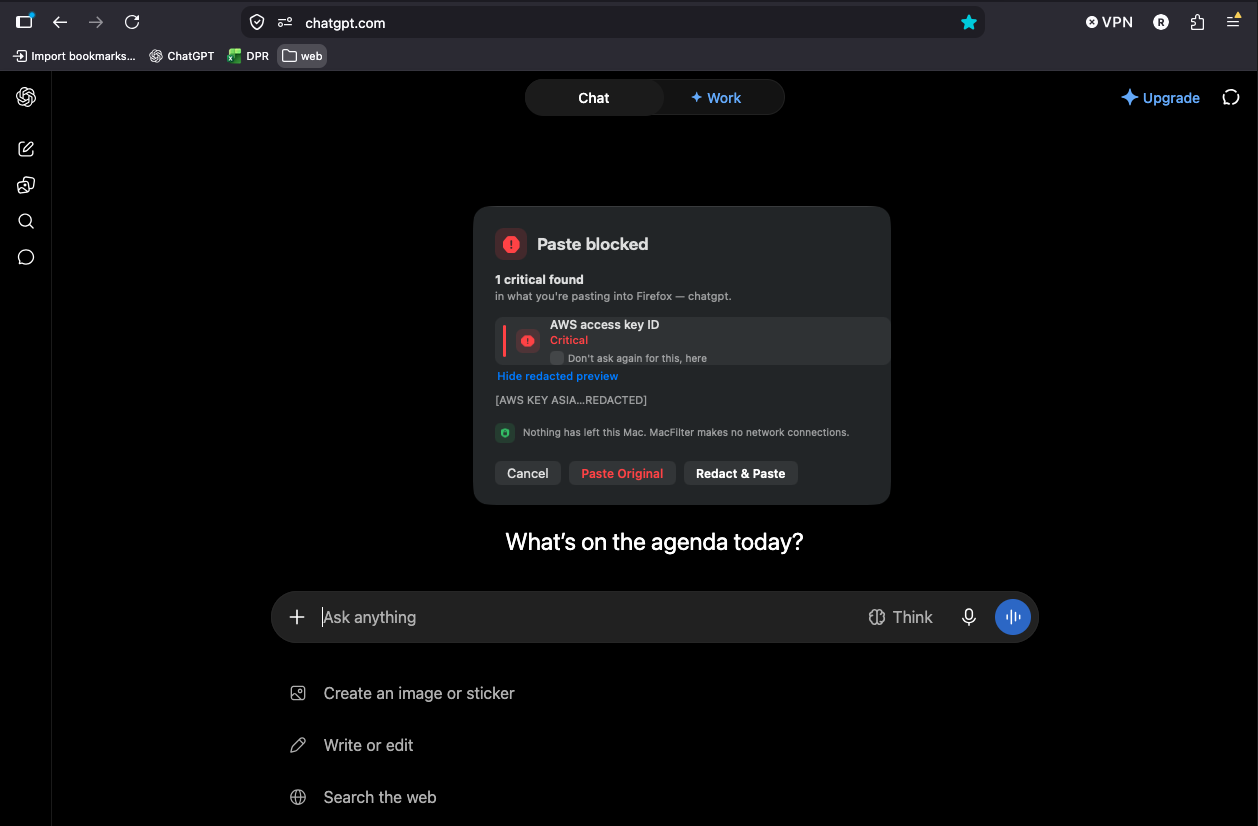
Task: Start voice mode with blue waveform button
Action: [x=1012, y=617]
